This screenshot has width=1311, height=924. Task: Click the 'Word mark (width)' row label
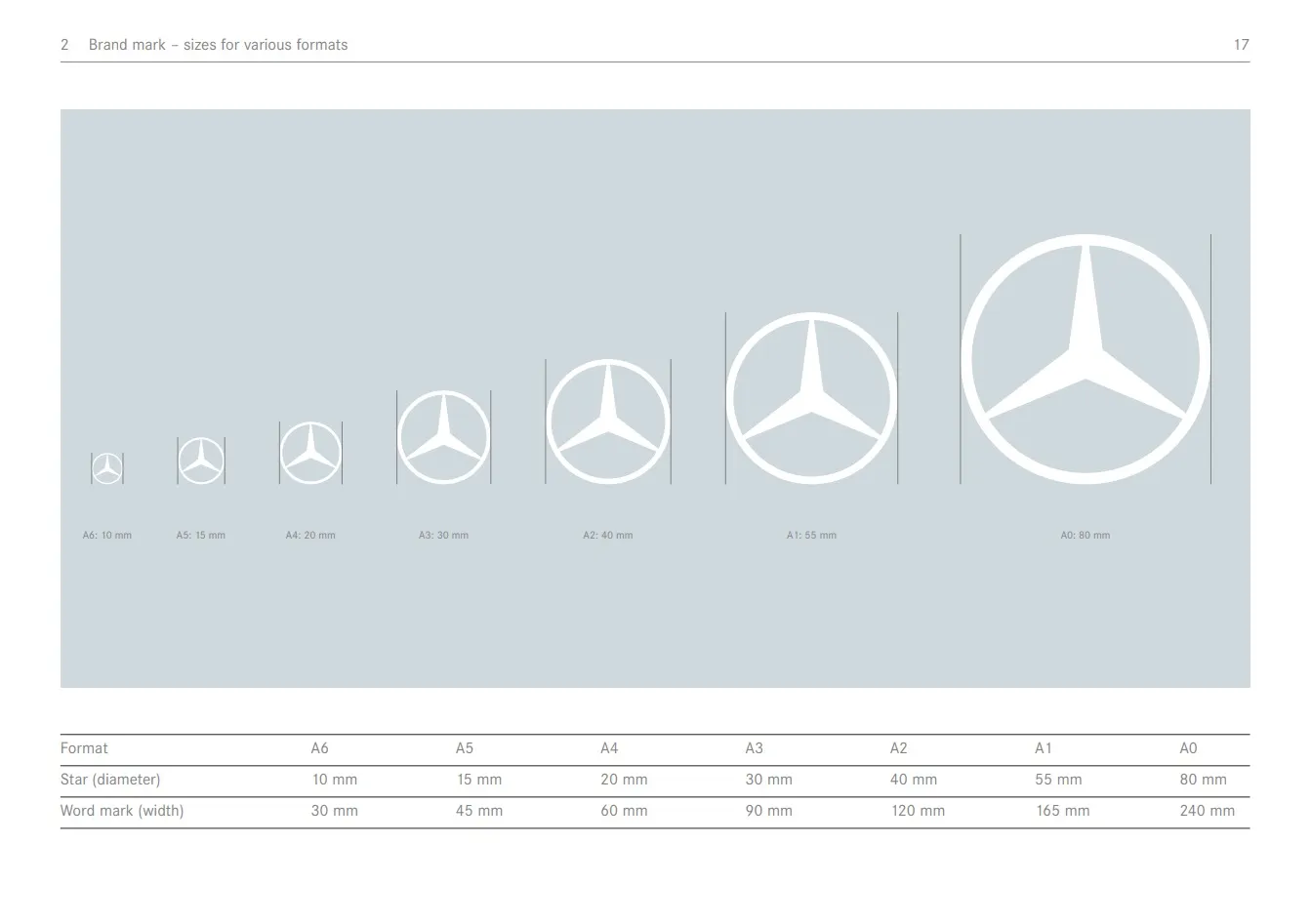[122, 811]
